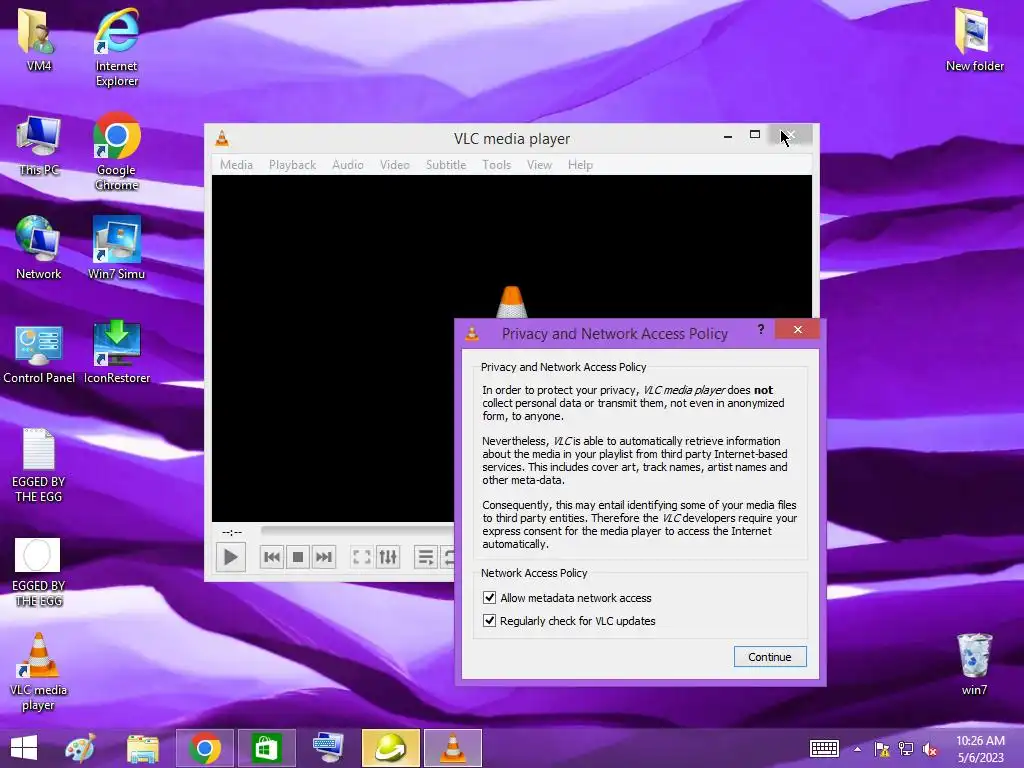
Task: Click the VLC seek bar
Action: [x=357, y=530]
